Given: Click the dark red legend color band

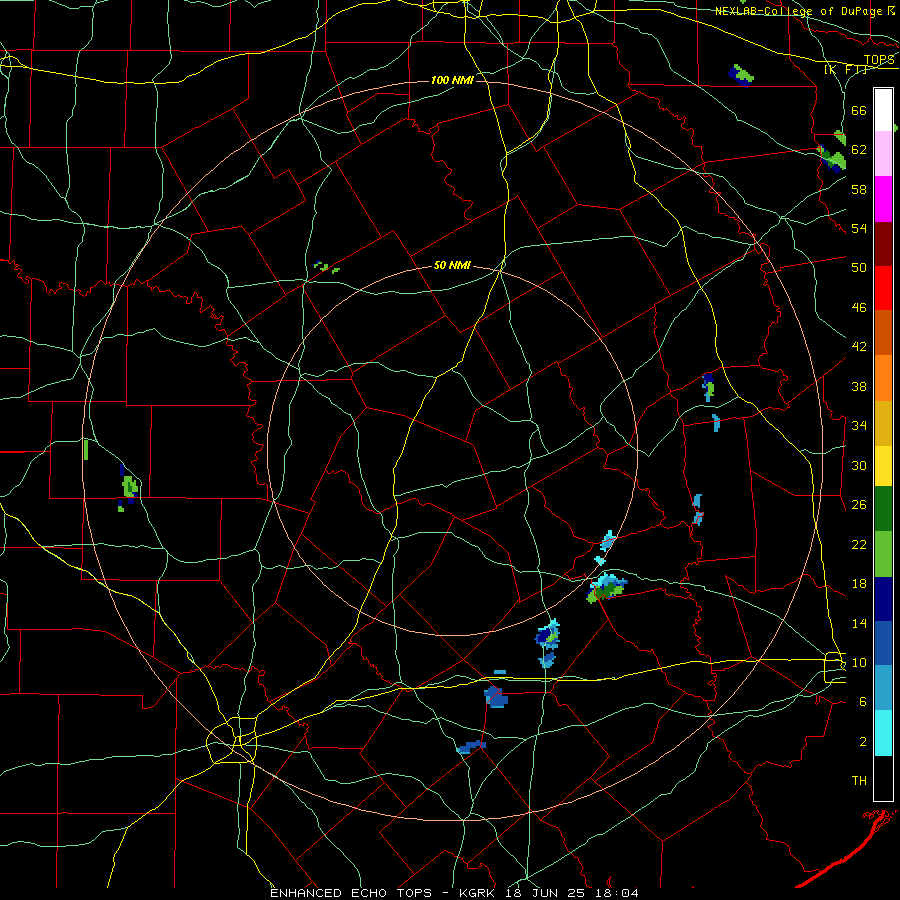Looking at the screenshot, I should 883,243.
